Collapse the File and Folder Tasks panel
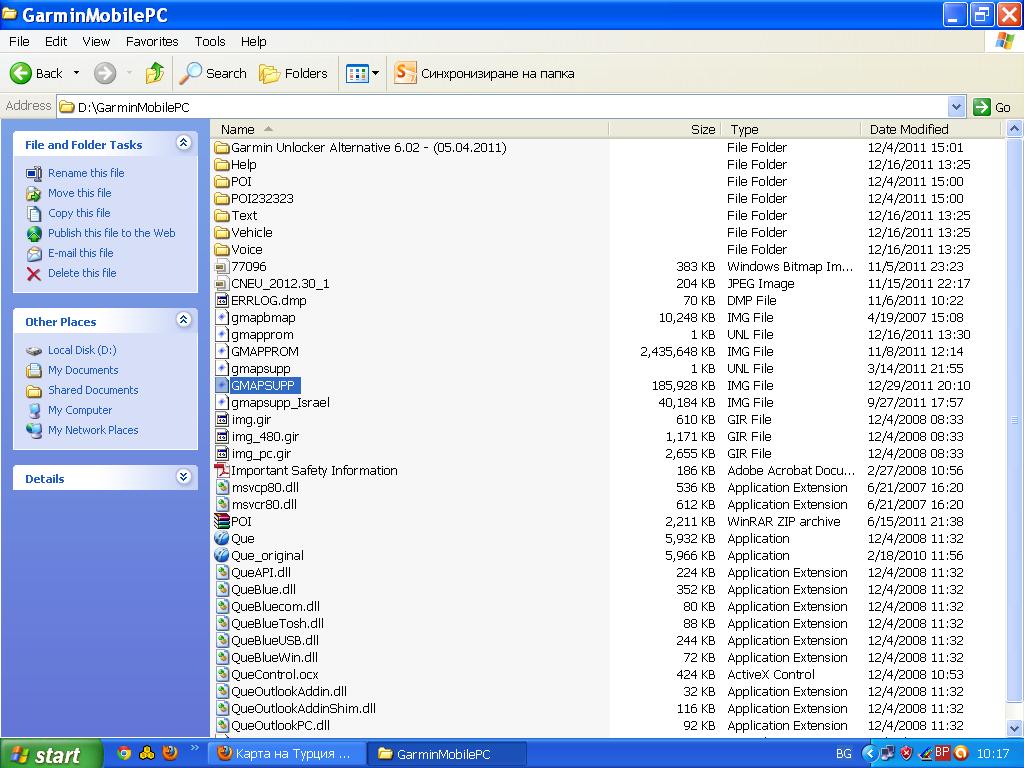The height and width of the screenshot is (768, 1024). (183, 144)
